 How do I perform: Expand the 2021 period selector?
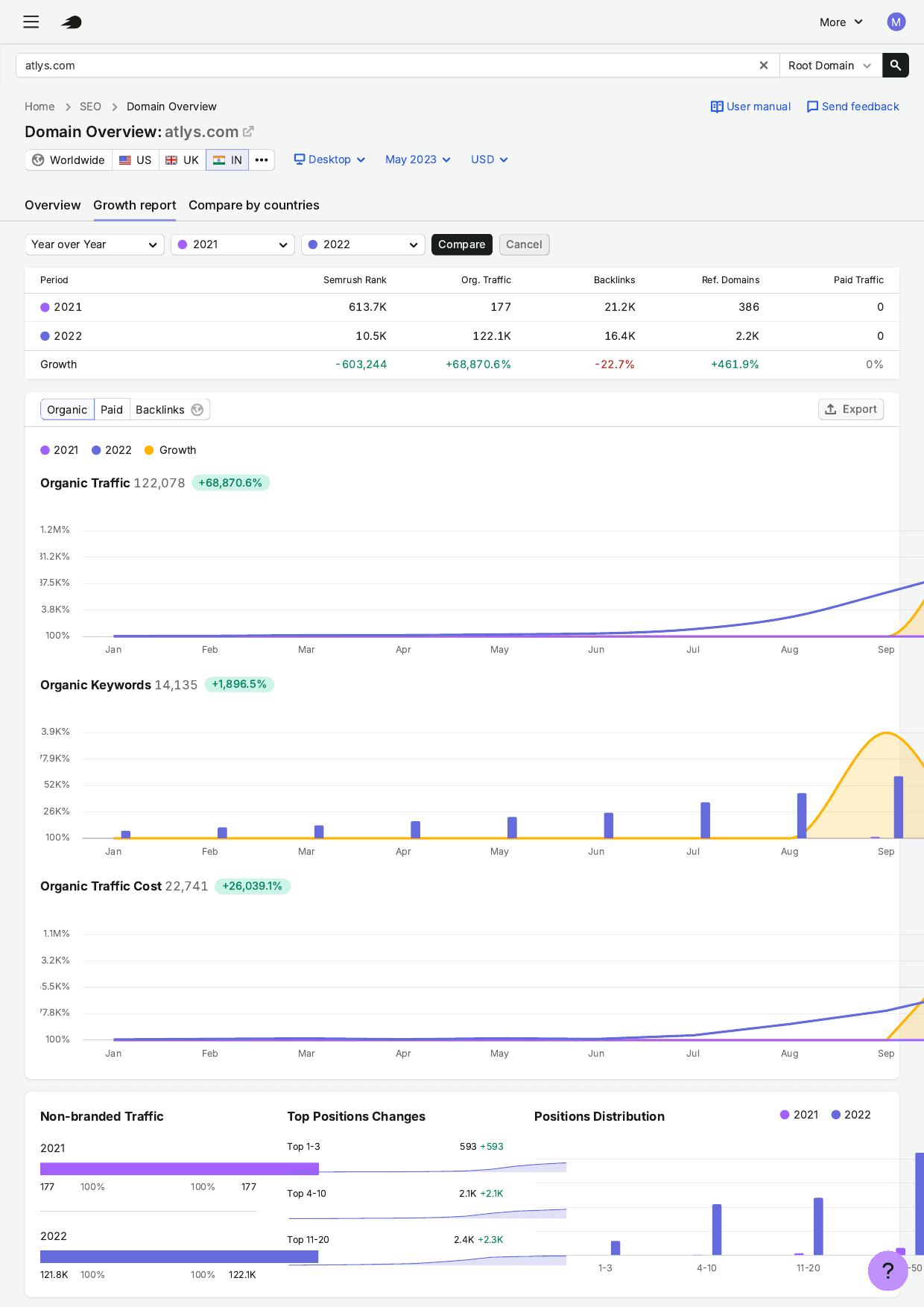coord(232,244)
